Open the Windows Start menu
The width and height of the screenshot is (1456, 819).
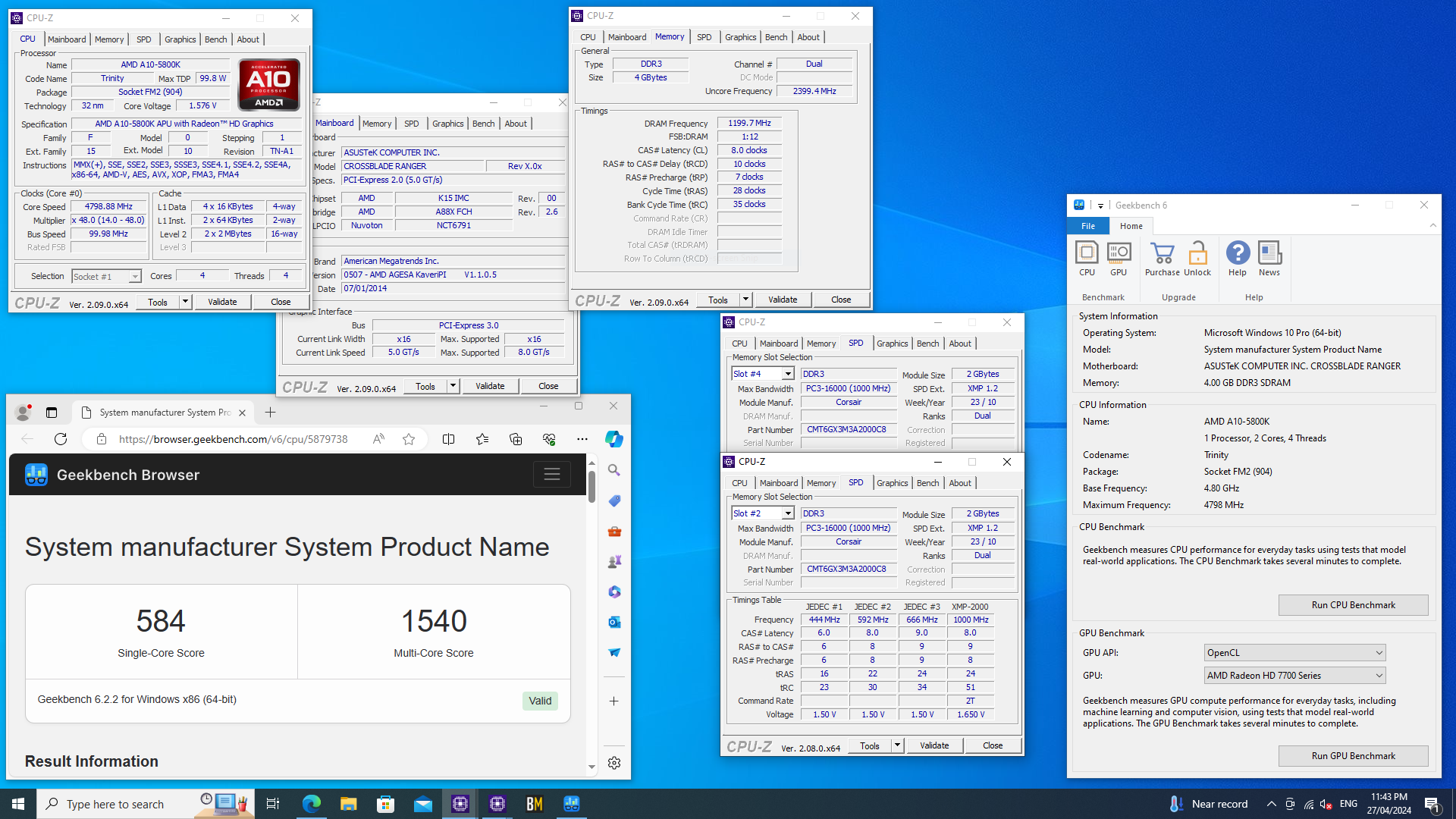pyautogui.click(x=18, y=804)
